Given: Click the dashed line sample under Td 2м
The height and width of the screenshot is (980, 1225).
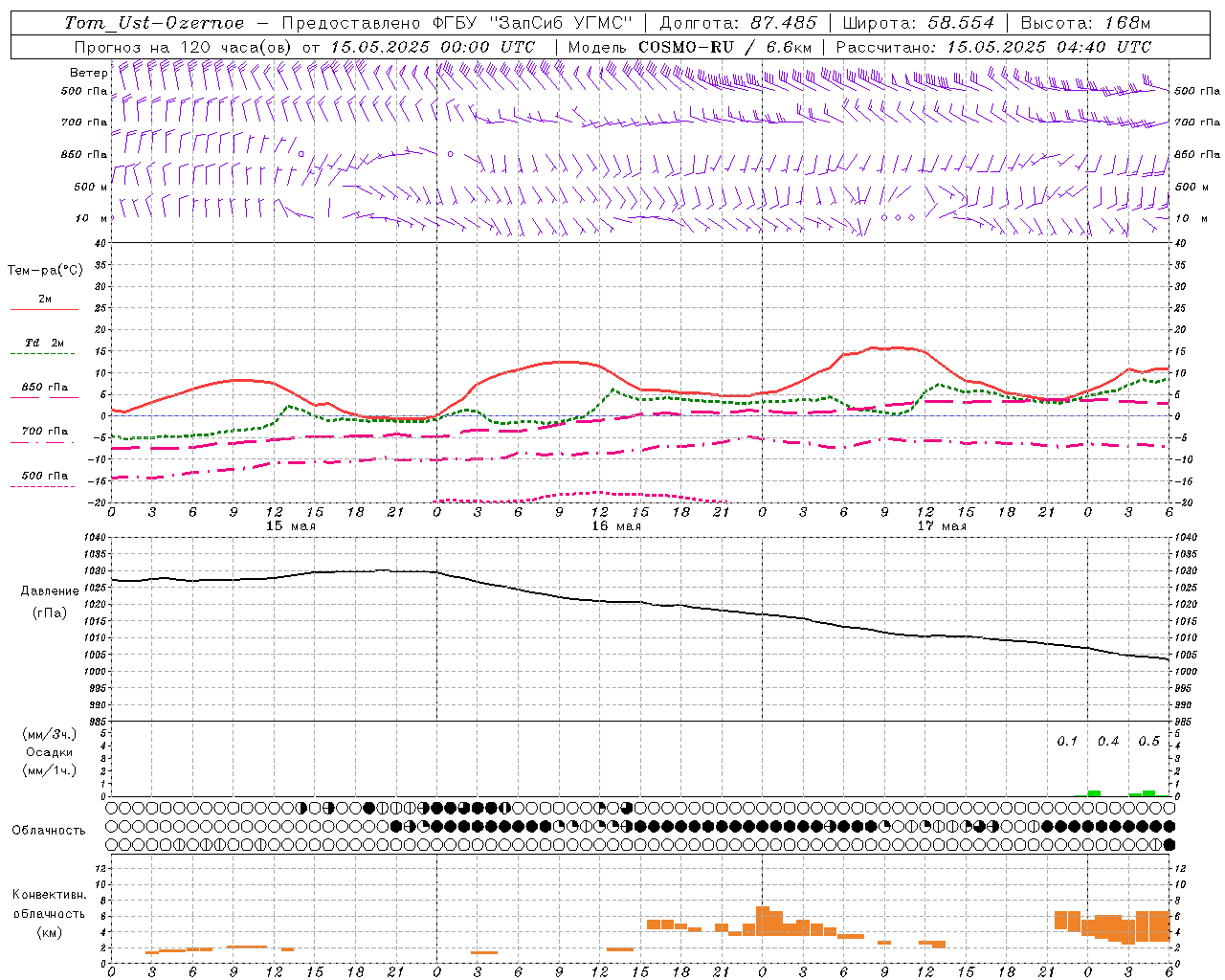Looking at the screenshot, I should [43, 354].
